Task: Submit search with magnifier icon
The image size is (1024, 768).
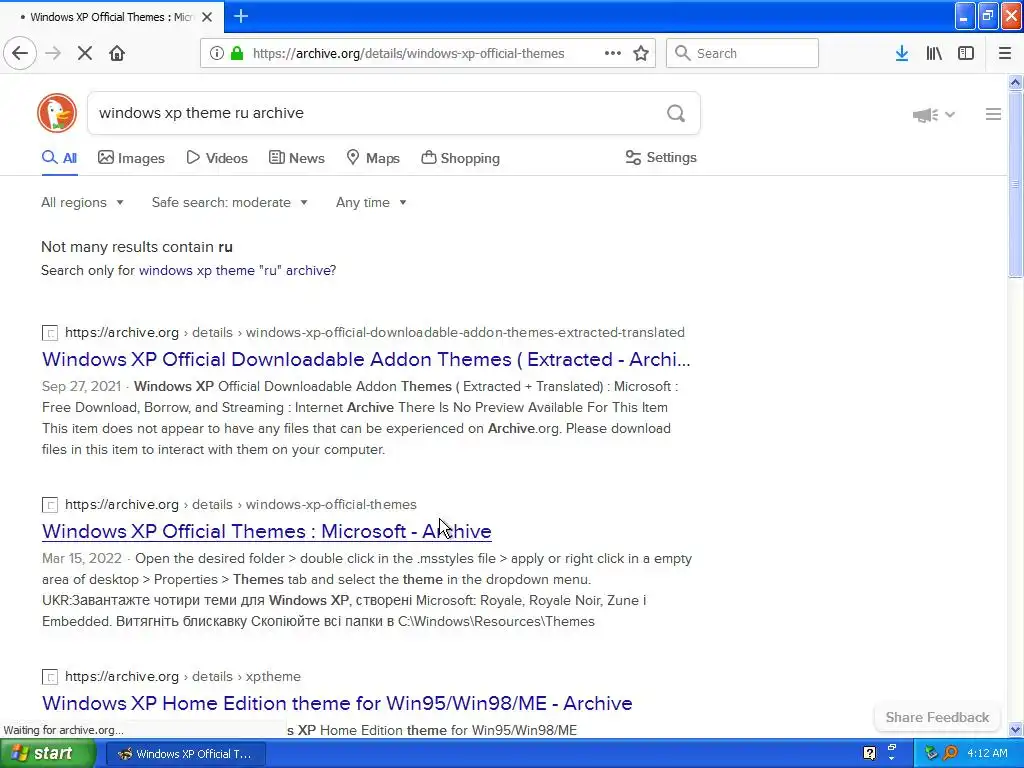Action: click(676, 113)
